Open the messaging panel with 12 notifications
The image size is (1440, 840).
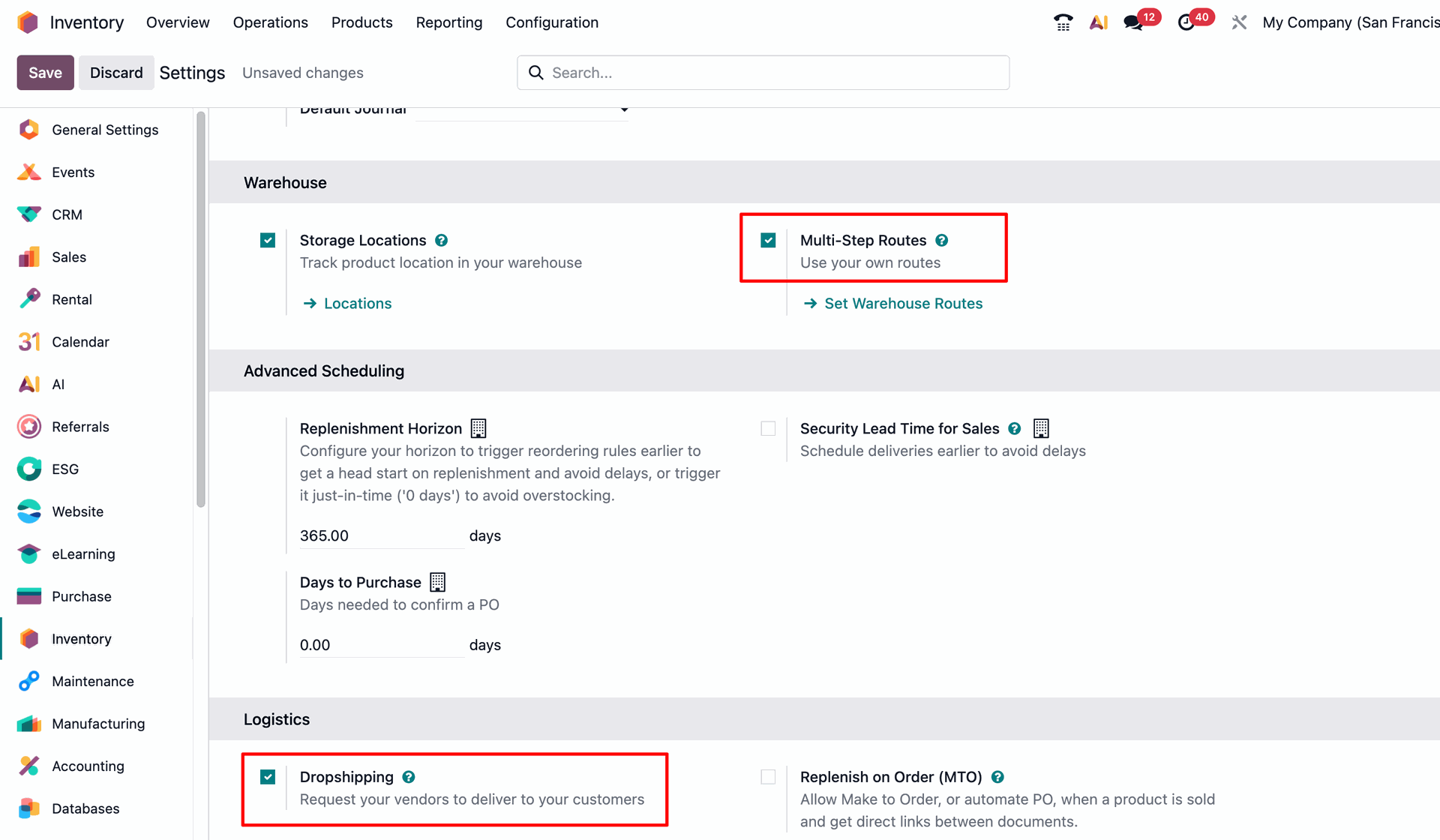coord(1134,22)
